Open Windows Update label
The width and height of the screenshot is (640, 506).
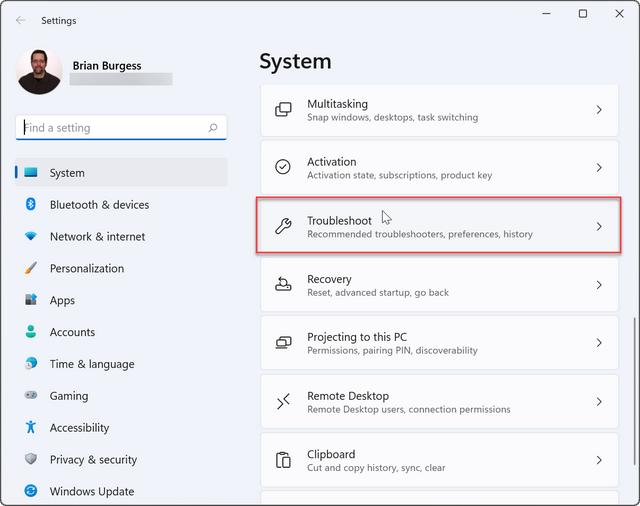[x=92, y=491]
